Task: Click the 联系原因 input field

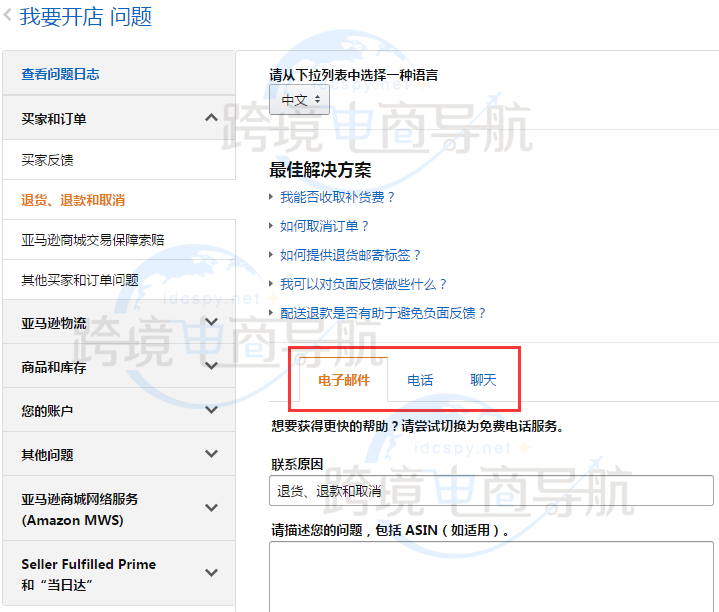Action: point(491,491)
